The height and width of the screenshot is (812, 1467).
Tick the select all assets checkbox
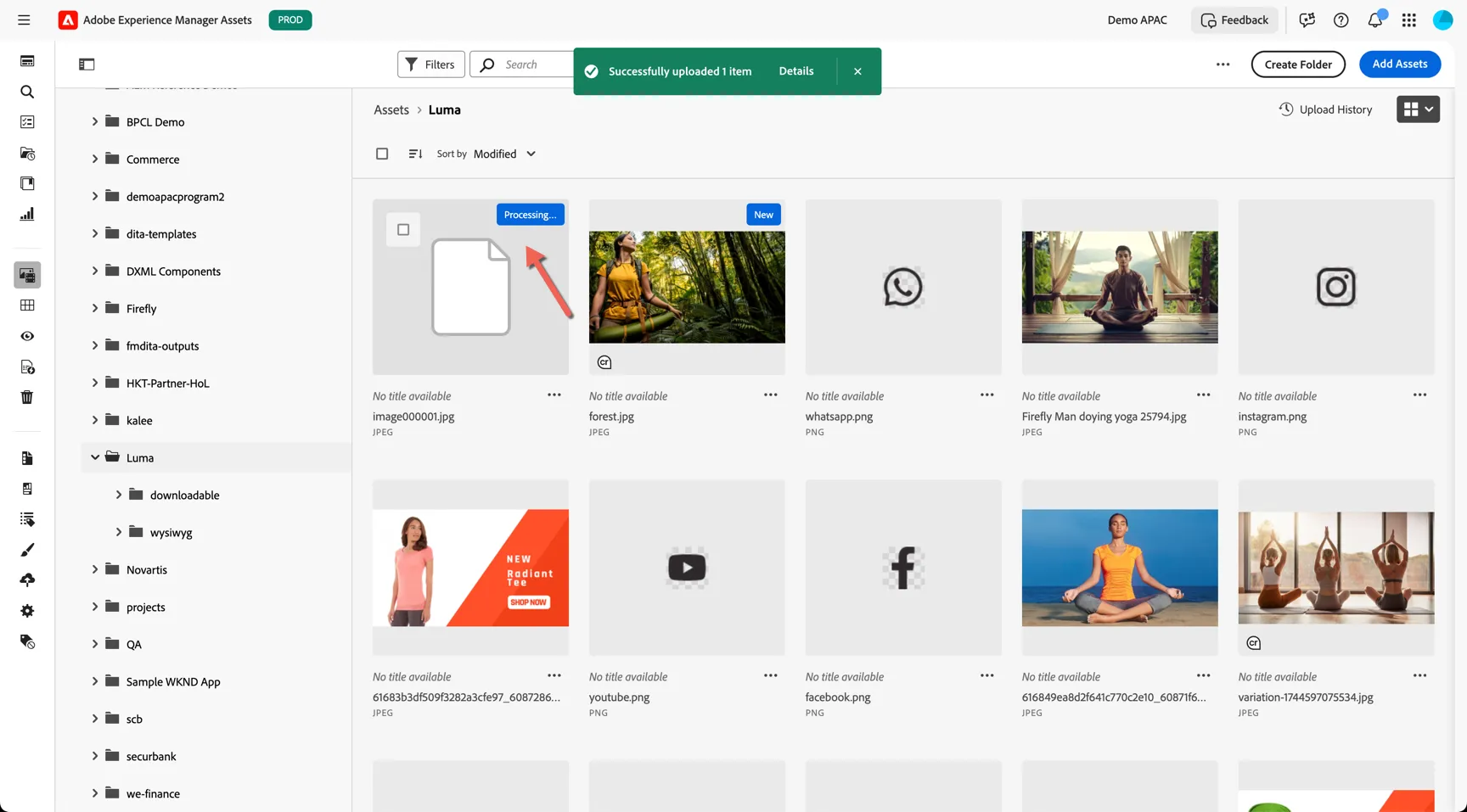(382, 154)
